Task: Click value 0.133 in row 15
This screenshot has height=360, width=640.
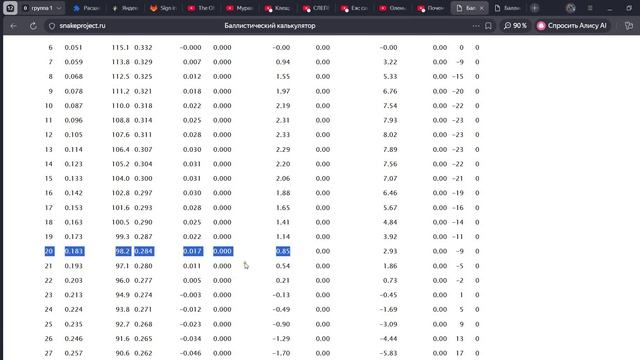Action: 73,178
